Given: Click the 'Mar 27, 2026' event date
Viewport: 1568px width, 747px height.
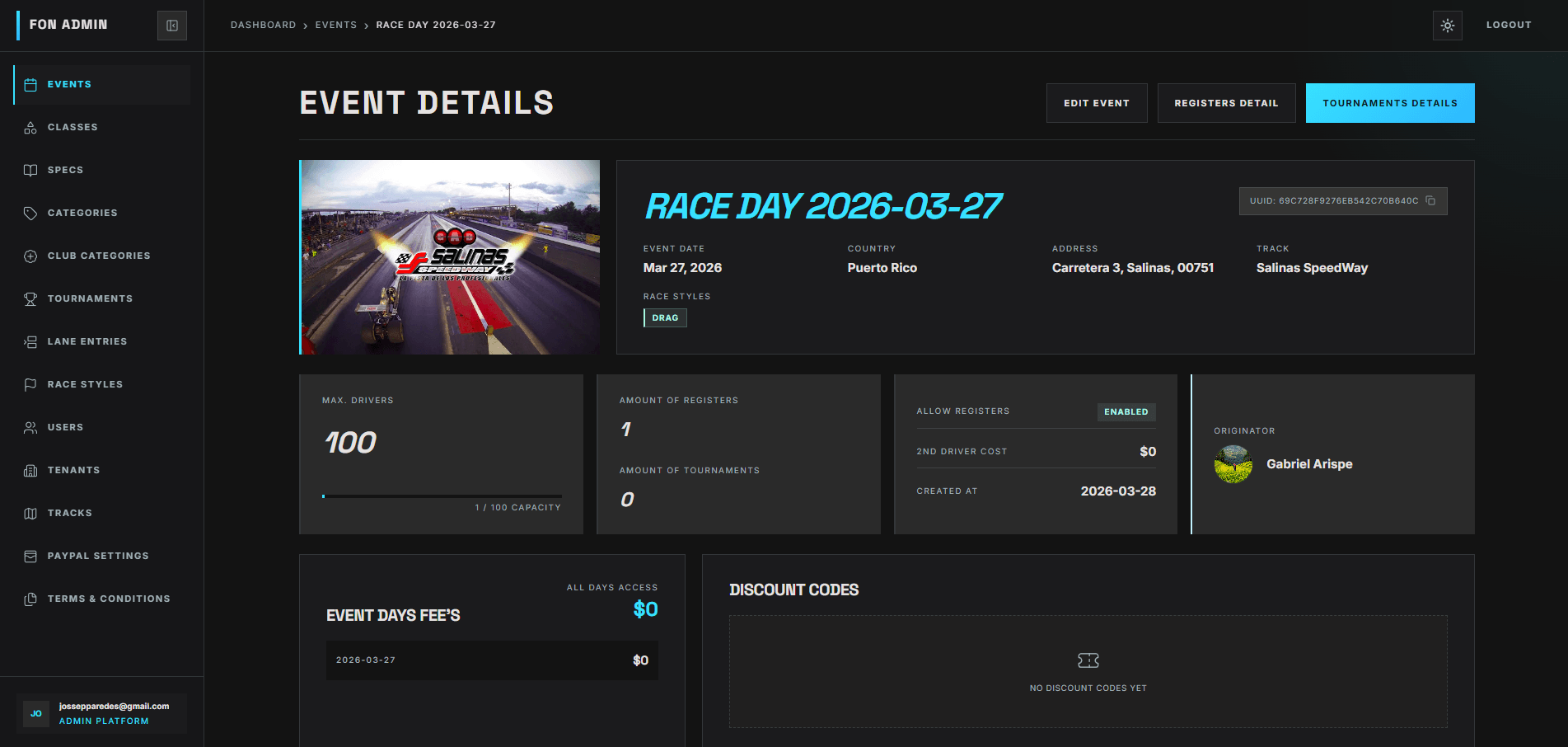Looking at the screenshot, I should pyautogui.click(x=682, y=268).
